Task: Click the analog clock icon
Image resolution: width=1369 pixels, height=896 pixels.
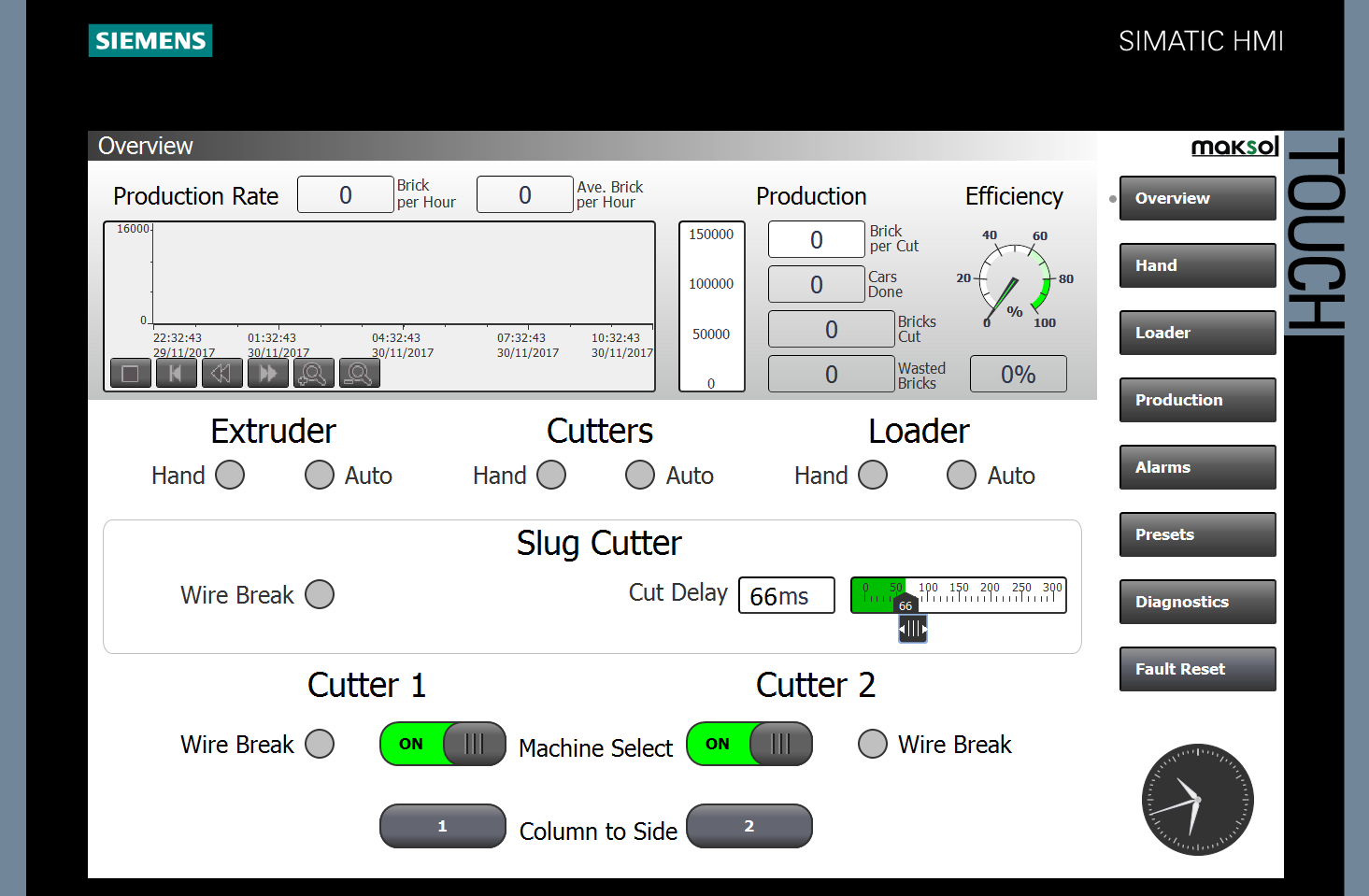Action: tap(1197, 800)
